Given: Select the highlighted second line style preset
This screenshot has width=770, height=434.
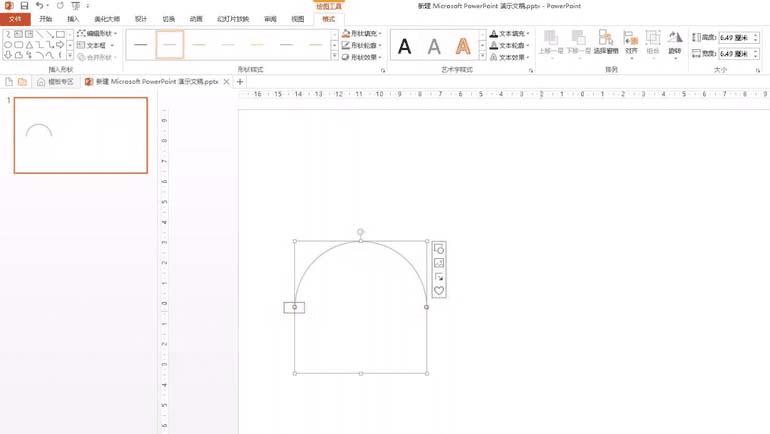Looking at the screenshot, I should [x=170, y=45].
